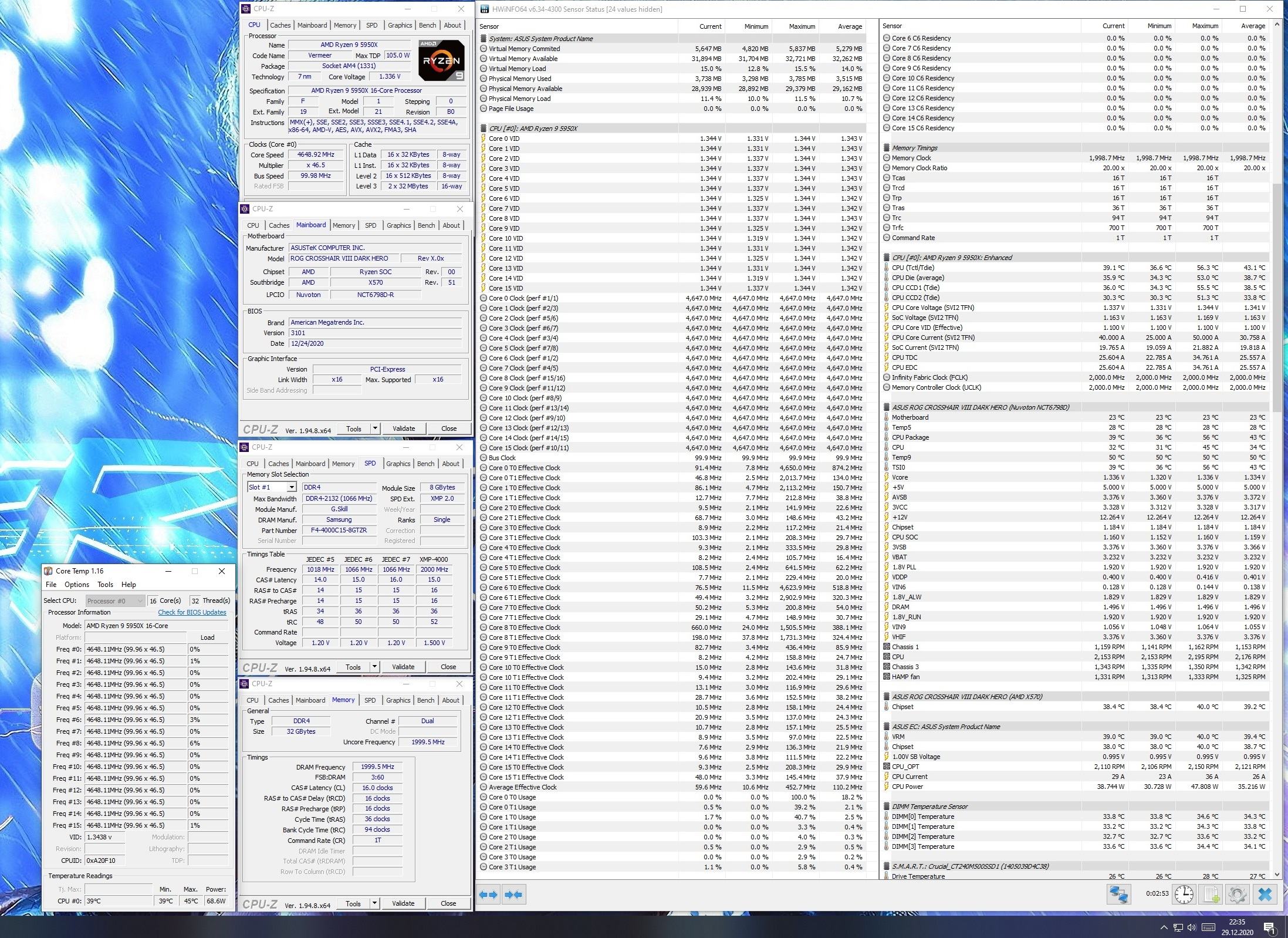The image size is (1288, 938).
Task: Click Check for BIOS Updates link
Action: (192, 612)
